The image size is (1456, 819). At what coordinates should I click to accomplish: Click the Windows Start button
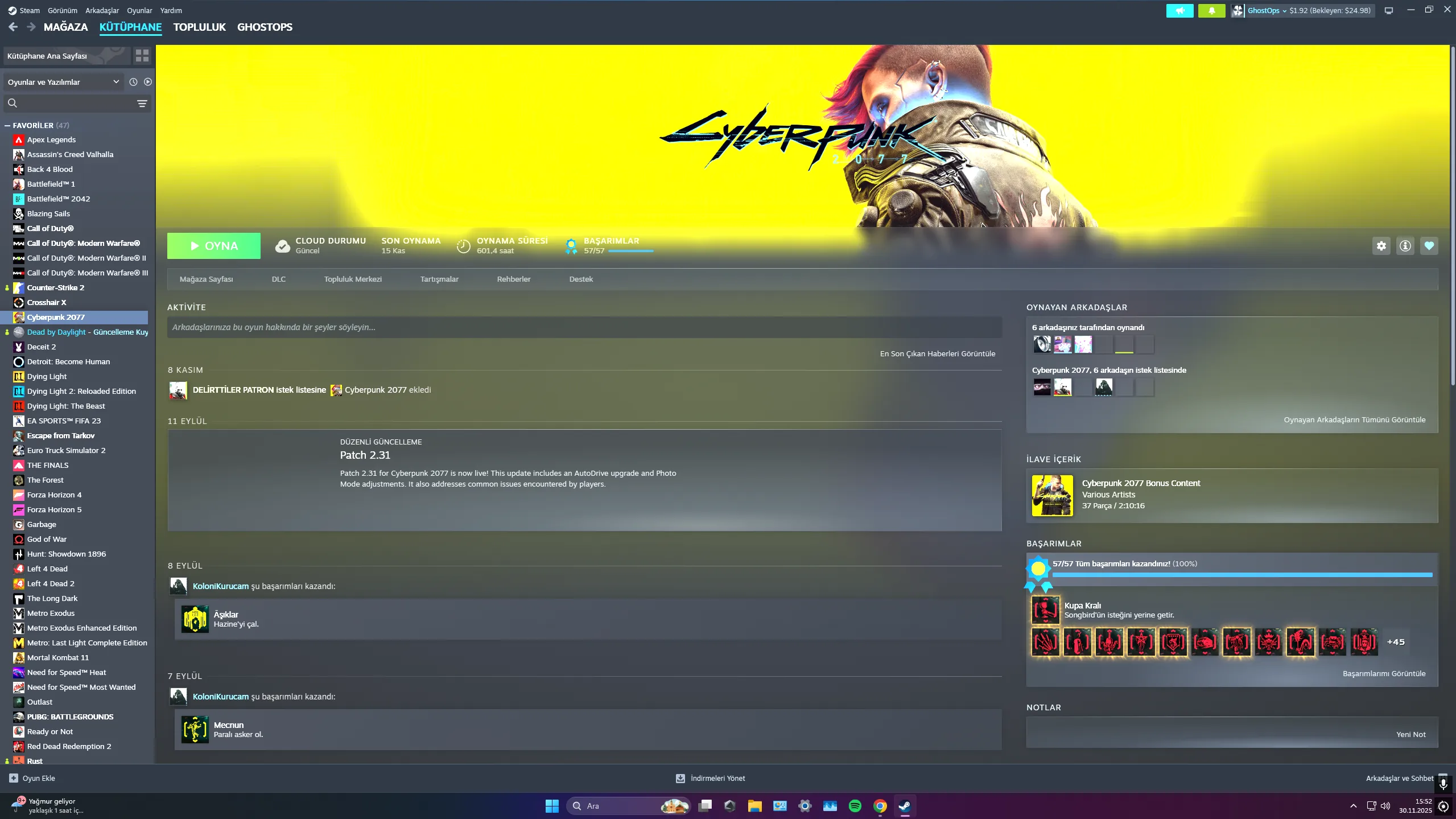point(552,806)
